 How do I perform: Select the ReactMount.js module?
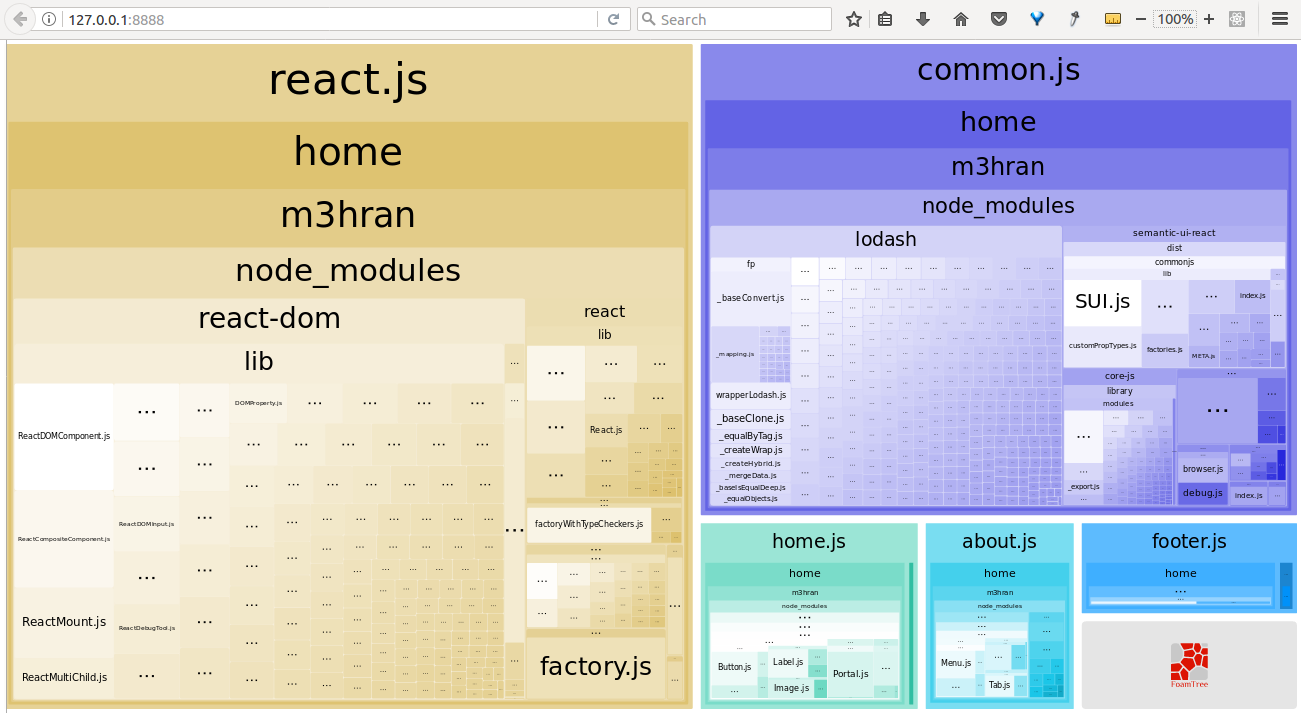[x=64, y=621]
